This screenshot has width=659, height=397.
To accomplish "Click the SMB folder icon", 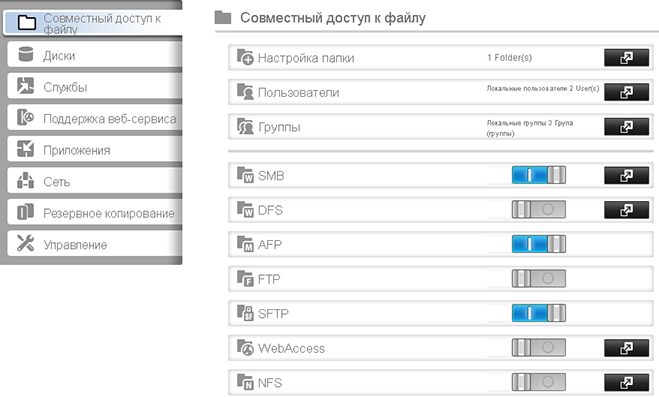I will [x=245, y=175].
